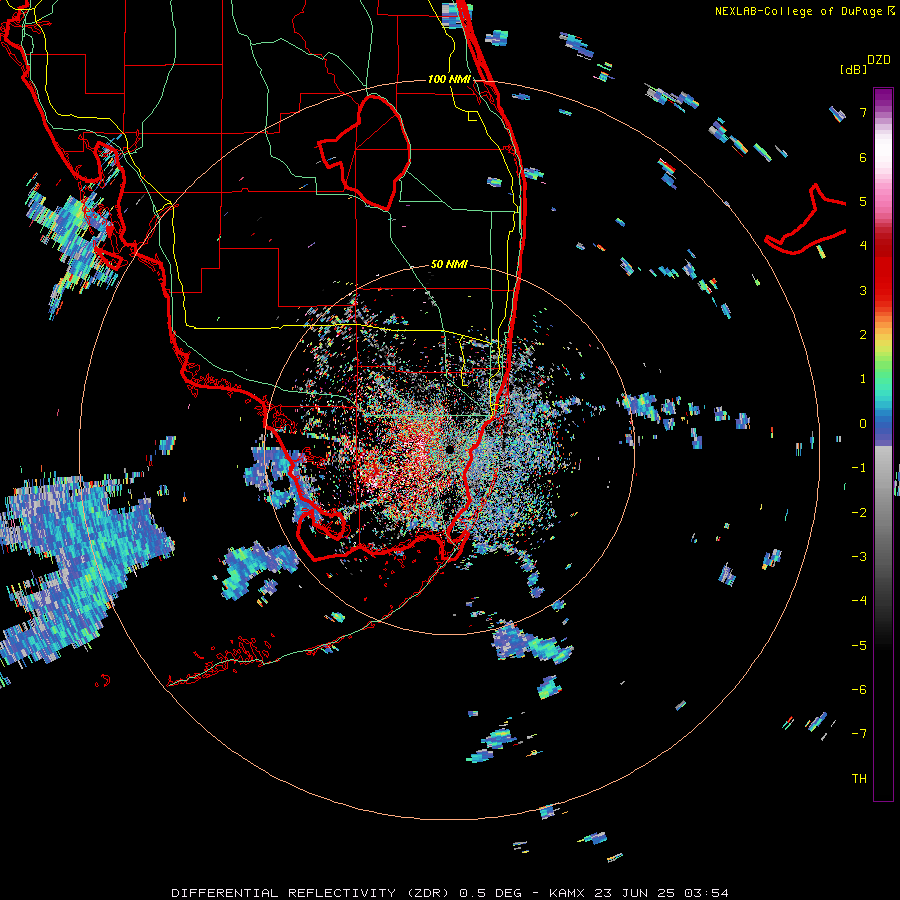Click the [dB] units label
This screenshot has width=900, height=900.
tap(853, 69)
